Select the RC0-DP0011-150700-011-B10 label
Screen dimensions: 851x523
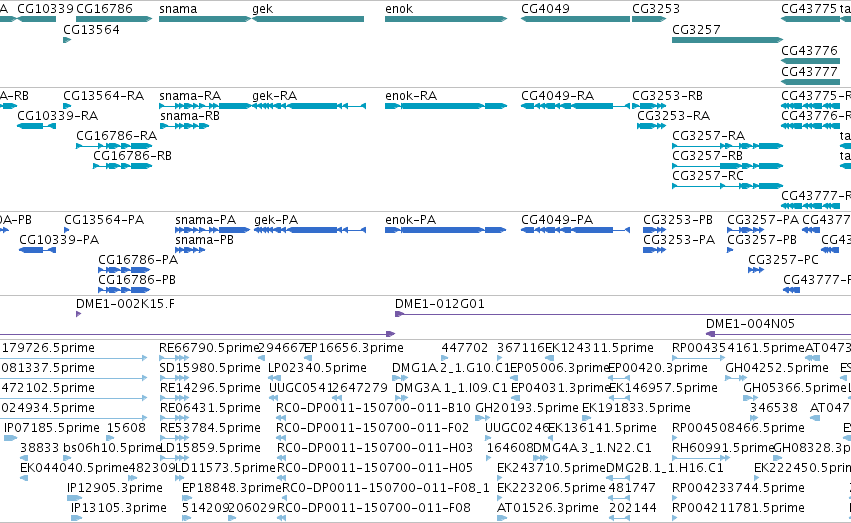[373, 408]
